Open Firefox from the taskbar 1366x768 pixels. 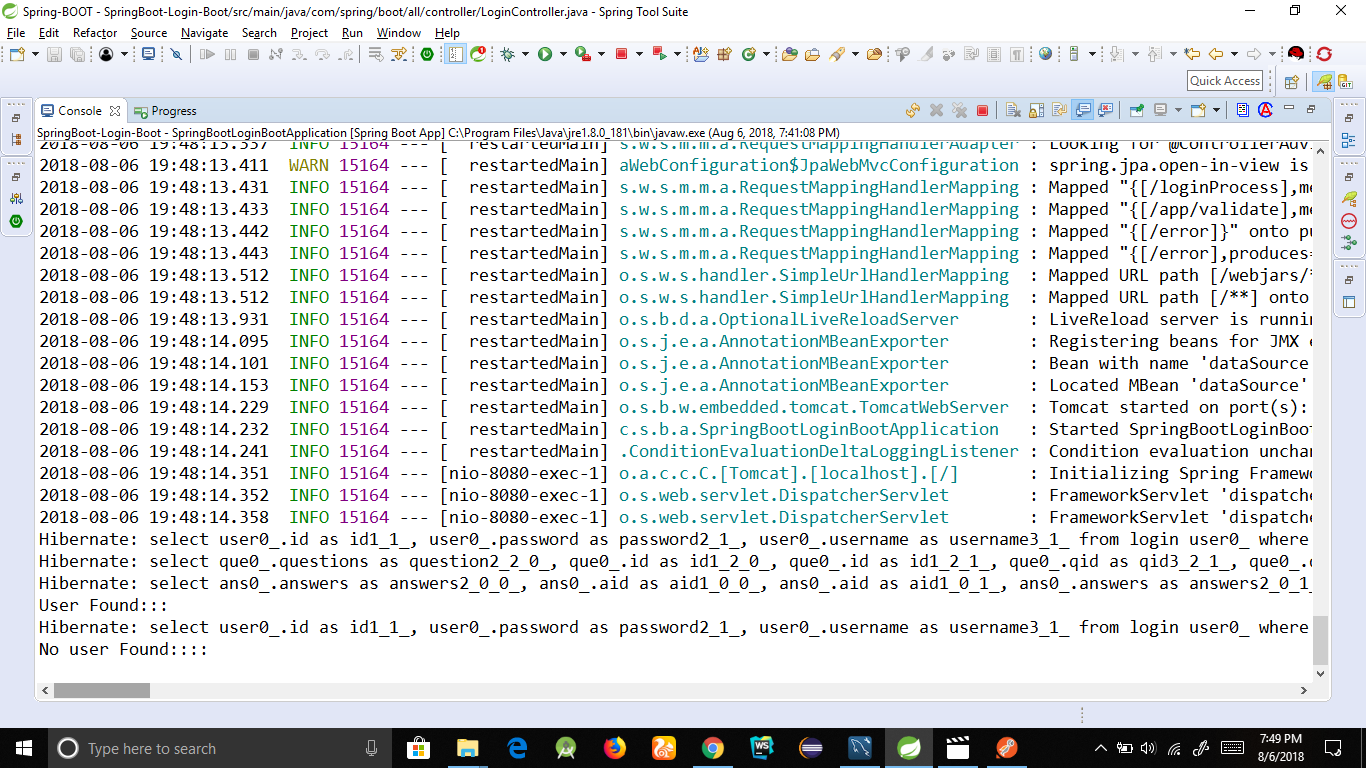(x=614, y=748)
